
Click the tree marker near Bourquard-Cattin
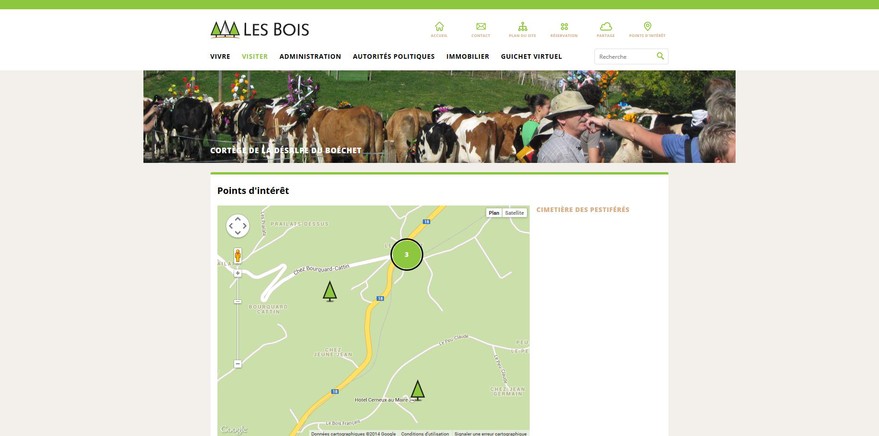[x=330, y=291]
